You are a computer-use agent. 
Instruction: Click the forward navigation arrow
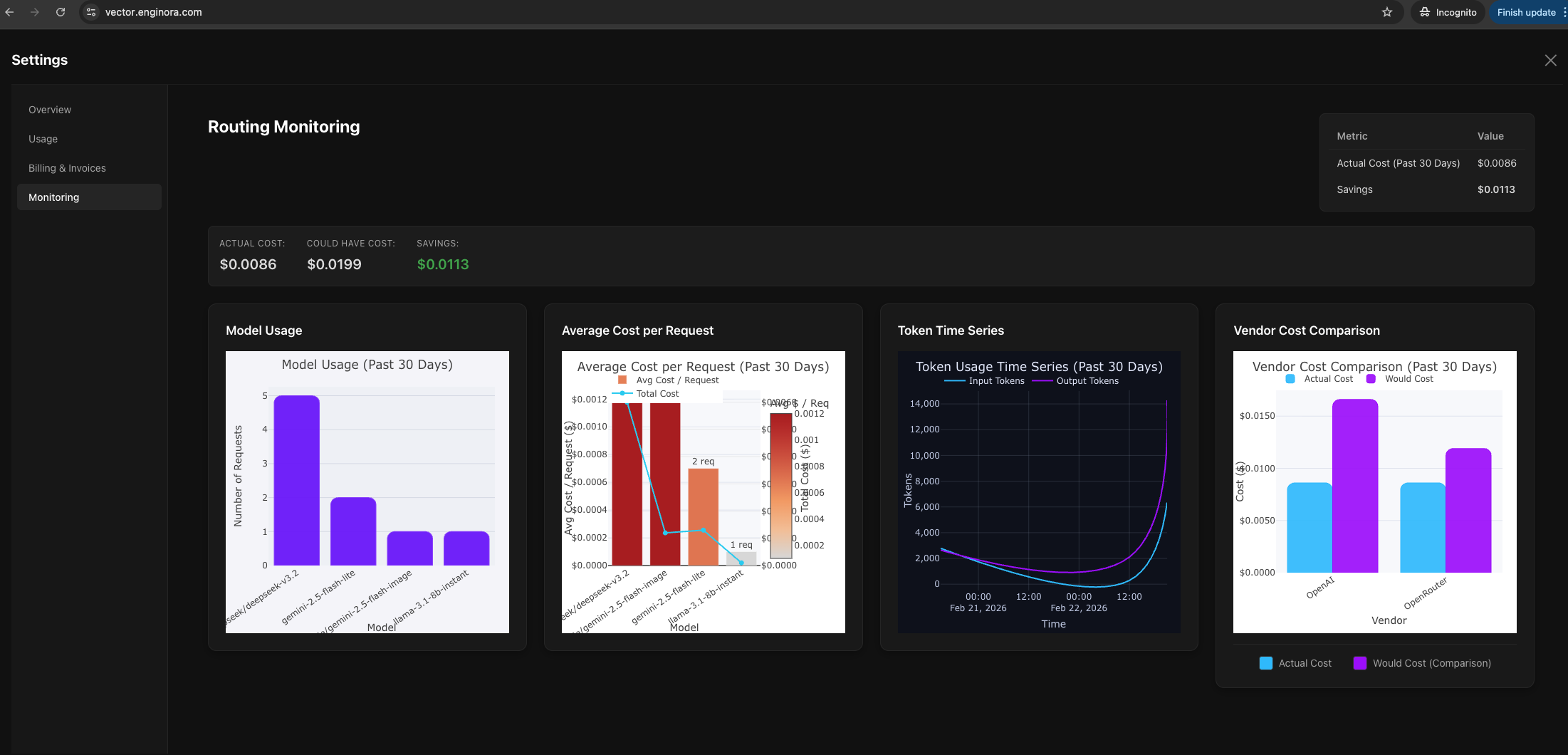pyautogui.click(x=34, y=12)
